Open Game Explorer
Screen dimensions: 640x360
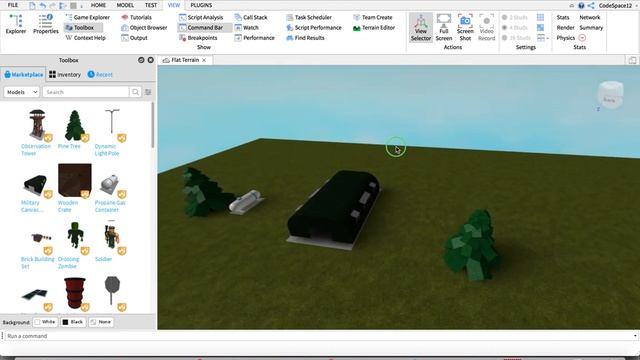click(x=87, y=18)
